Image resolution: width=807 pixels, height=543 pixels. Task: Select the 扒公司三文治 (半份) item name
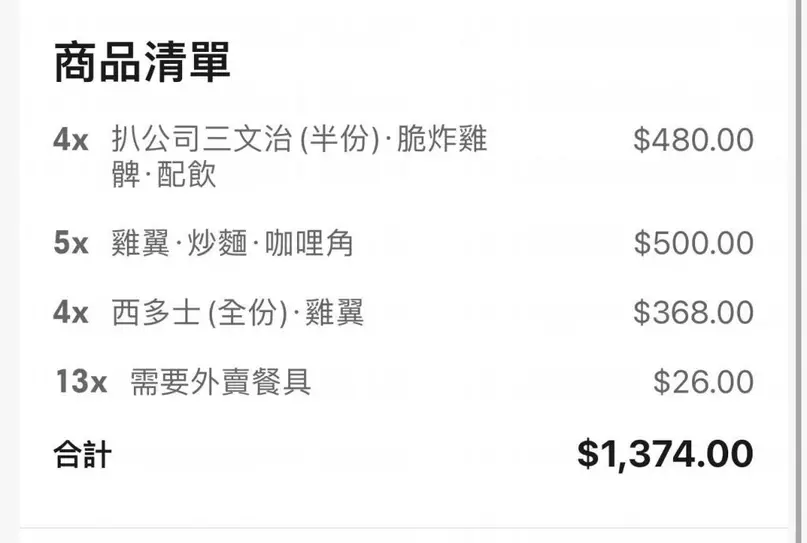point(245,139)
